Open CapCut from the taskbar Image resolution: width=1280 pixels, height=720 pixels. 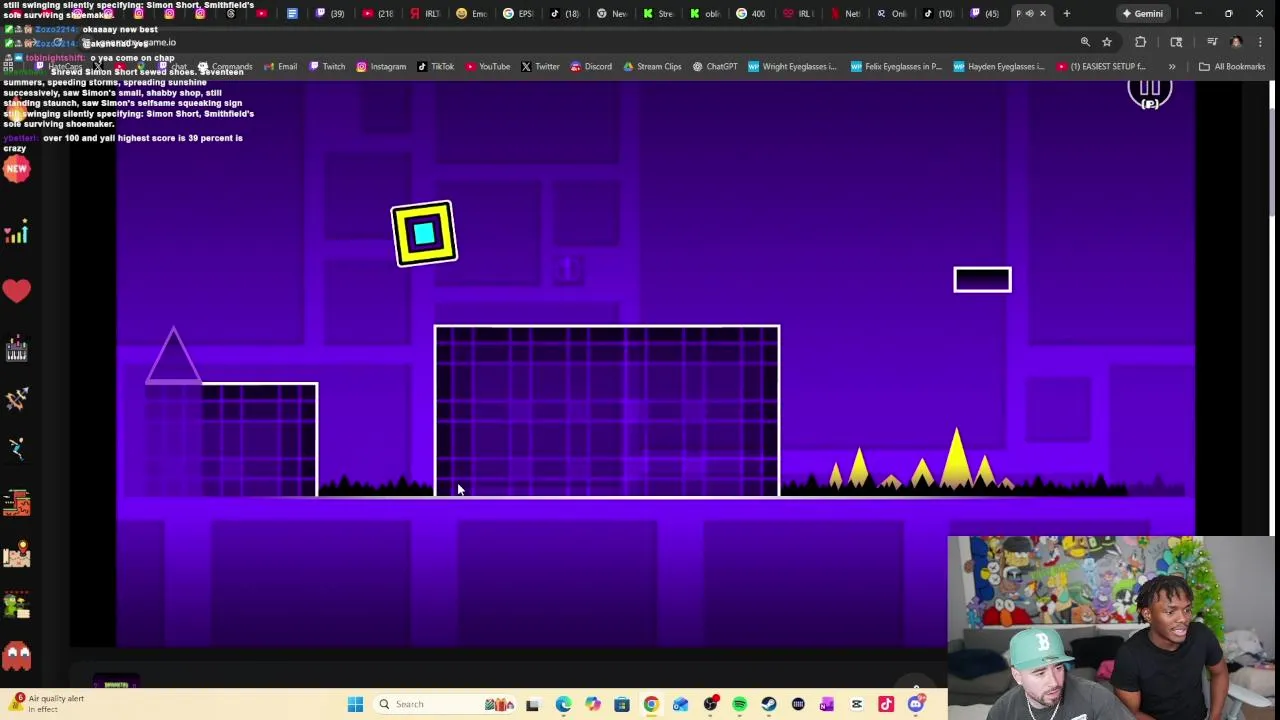(x=856, y=704)
